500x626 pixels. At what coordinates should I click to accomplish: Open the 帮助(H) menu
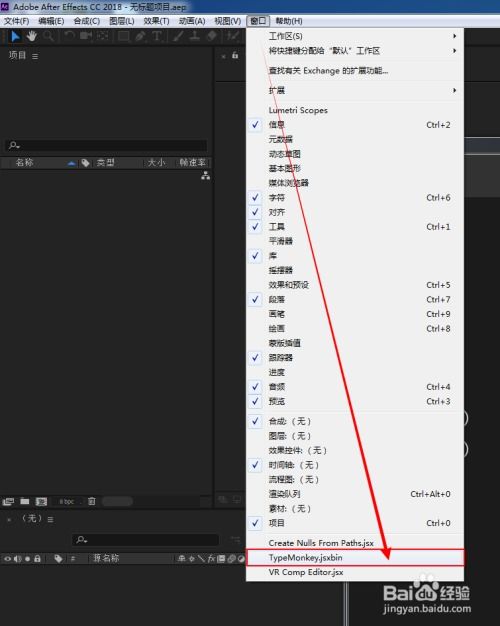click(288, 21)
